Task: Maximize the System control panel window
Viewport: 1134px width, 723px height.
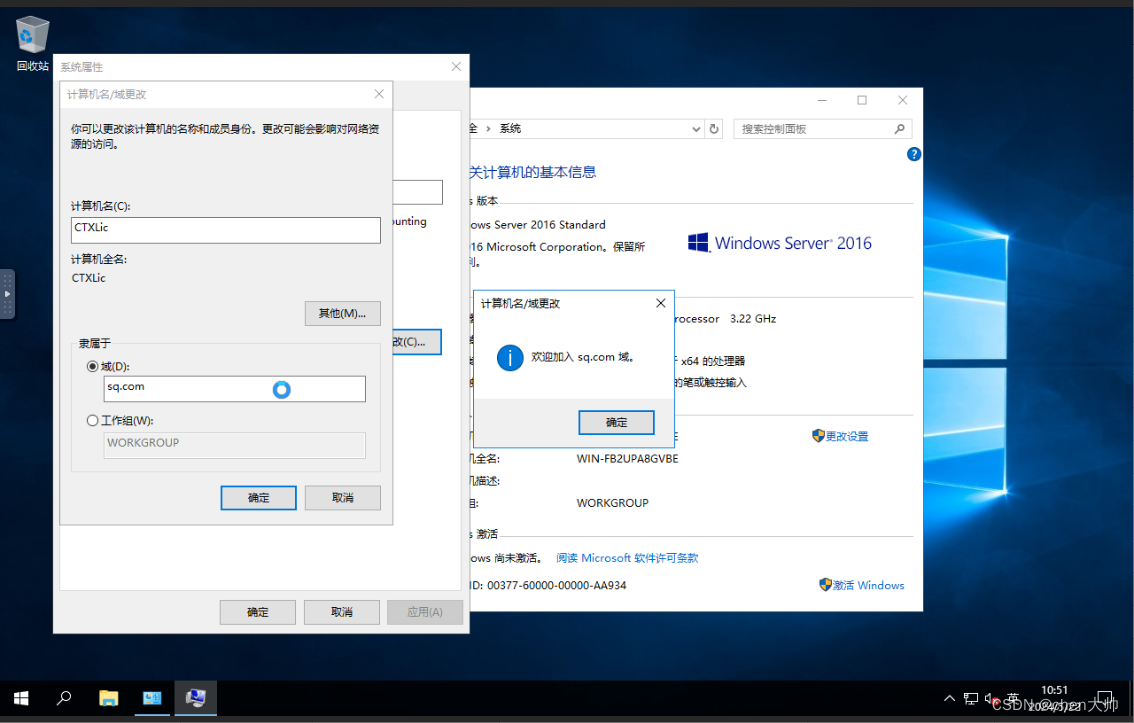Action: [861, 100]
